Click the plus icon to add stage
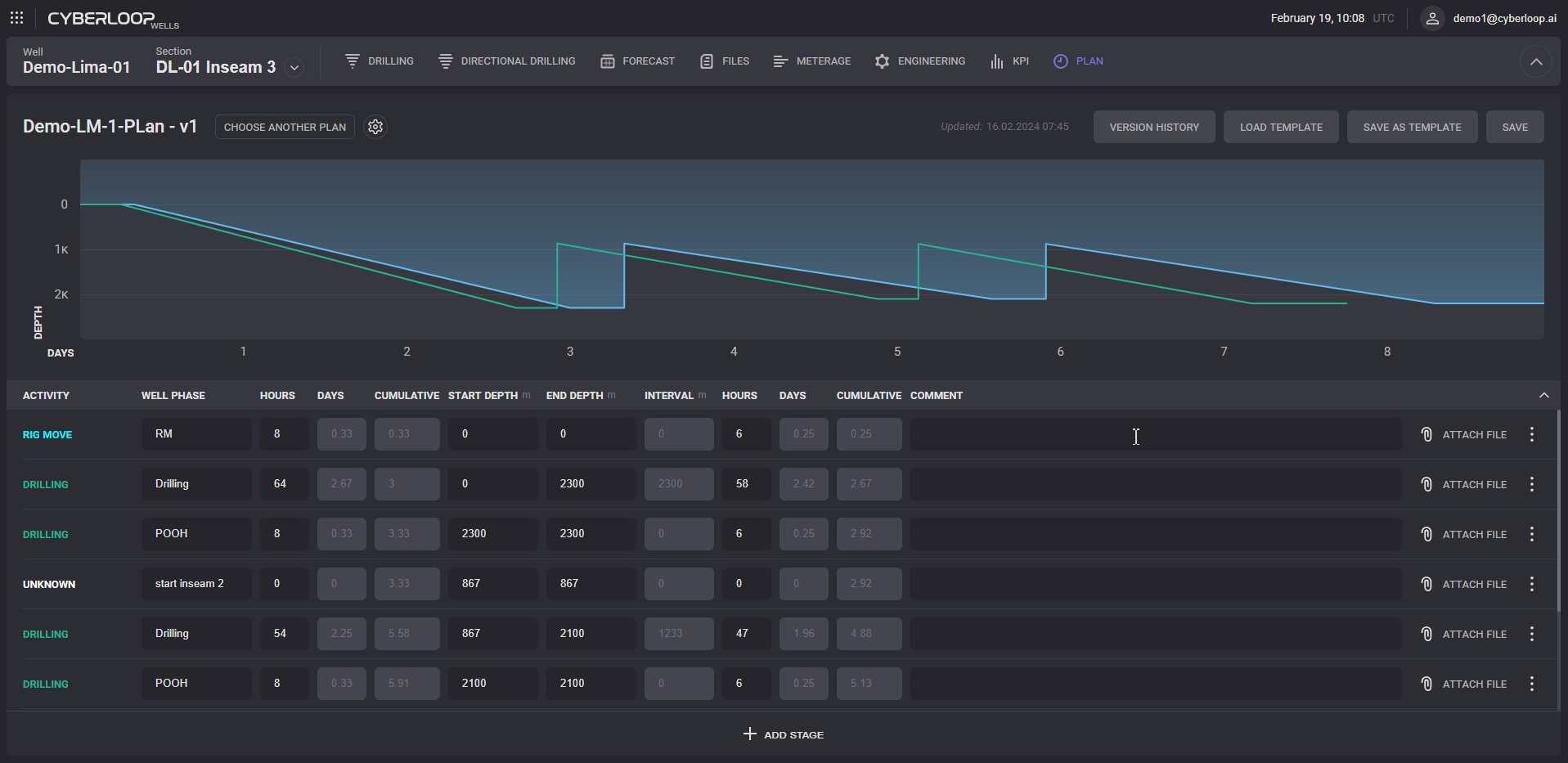This screenshot has width=1568, height=763. click(749, 734)
